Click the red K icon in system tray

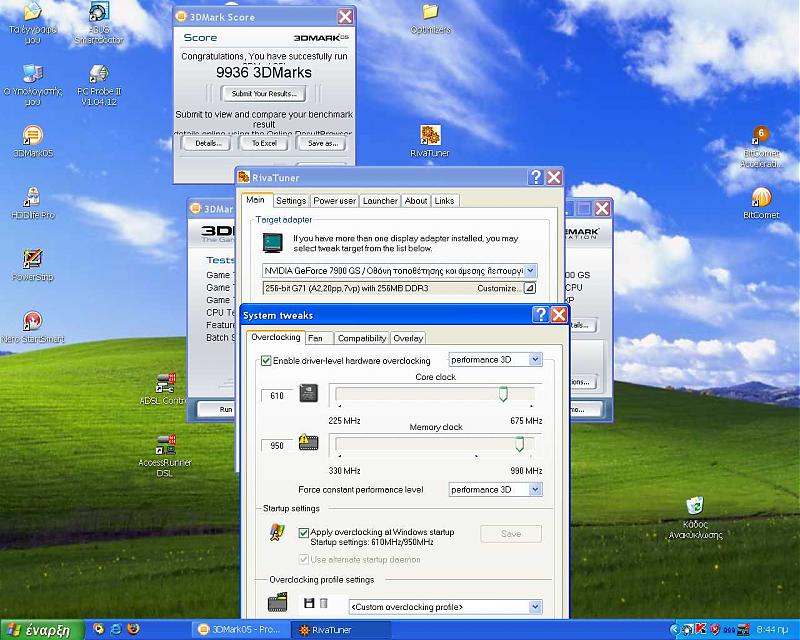click(x=701, y=629)
